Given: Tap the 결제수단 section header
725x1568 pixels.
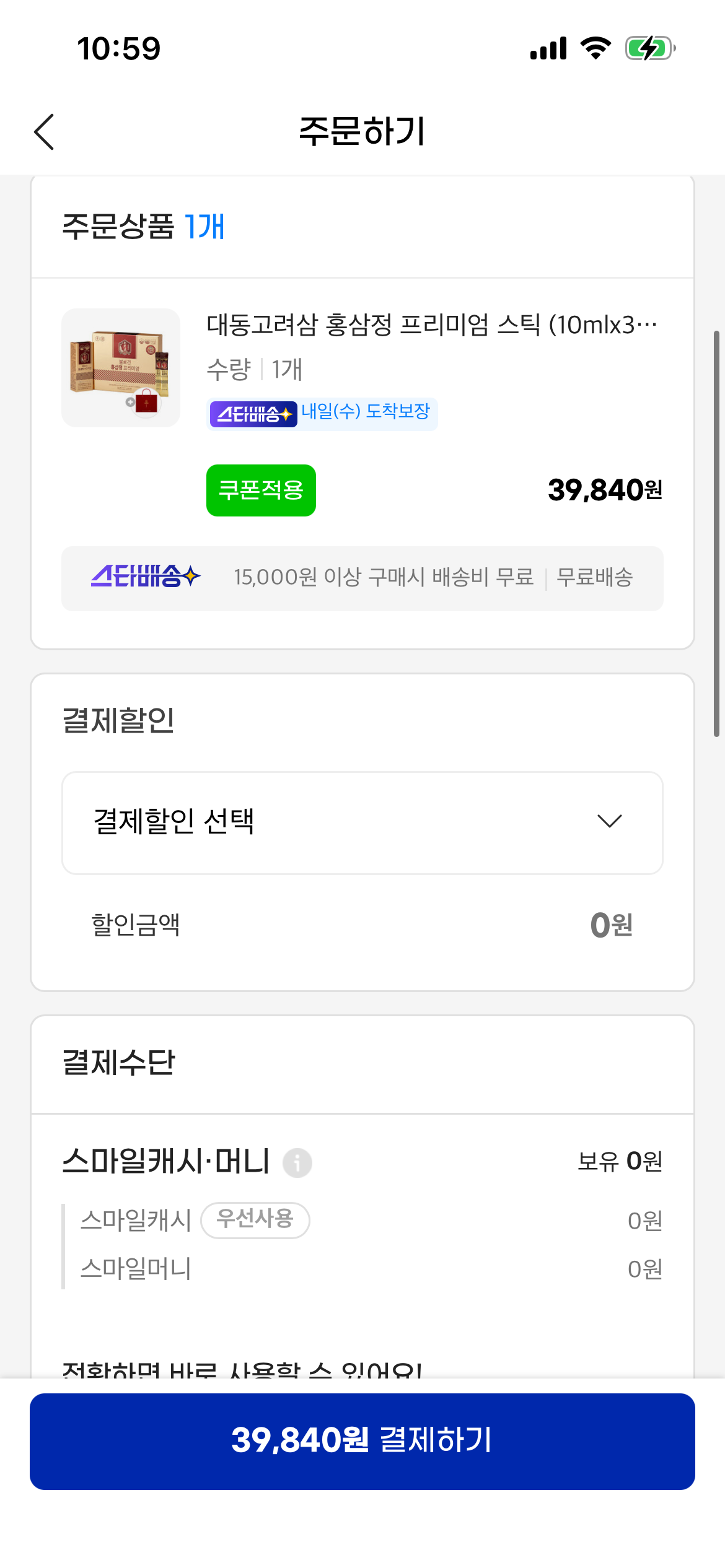Looking at the screenshot, I should tap(119, 1063).
